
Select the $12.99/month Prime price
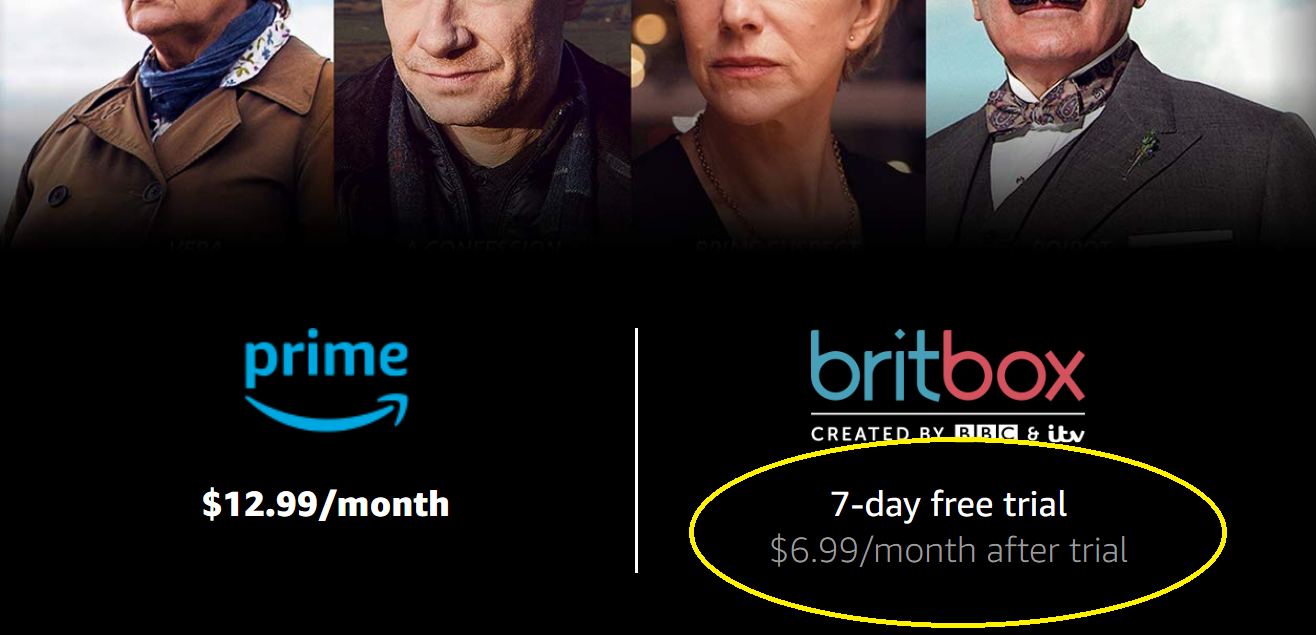(326, 504)
